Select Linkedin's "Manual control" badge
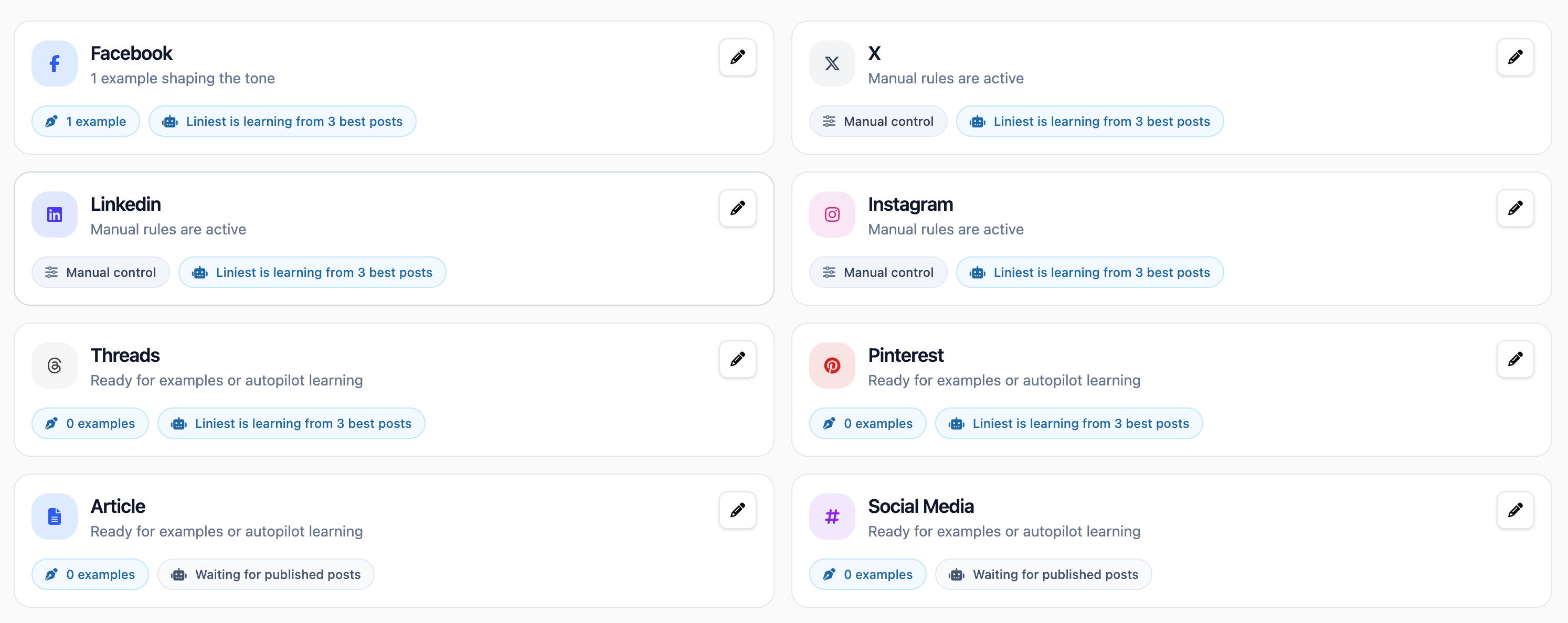The width and height of the screenshot is (1568, 623). 100,273
